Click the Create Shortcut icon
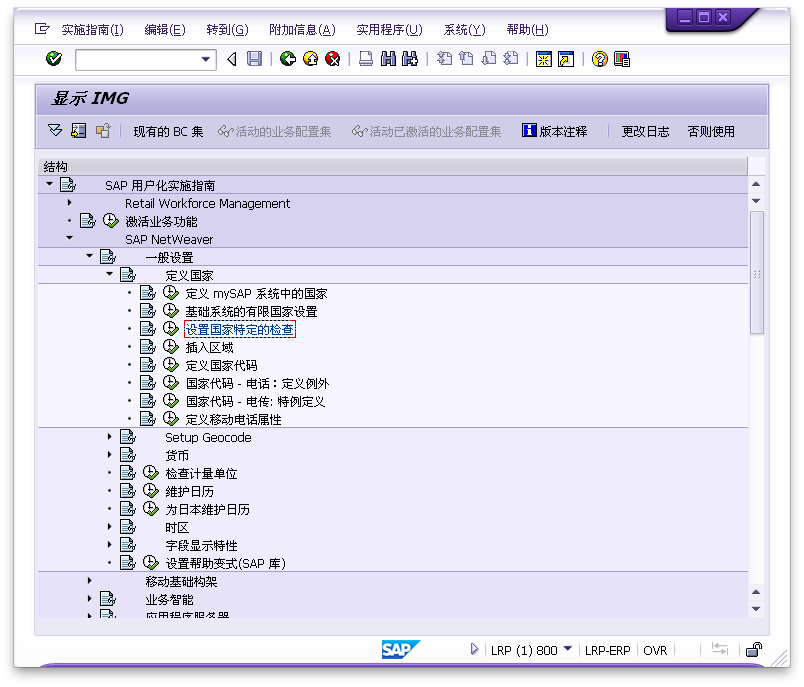Image resolution: width=804 pixels, height=687 pixels. coord(566,59)
